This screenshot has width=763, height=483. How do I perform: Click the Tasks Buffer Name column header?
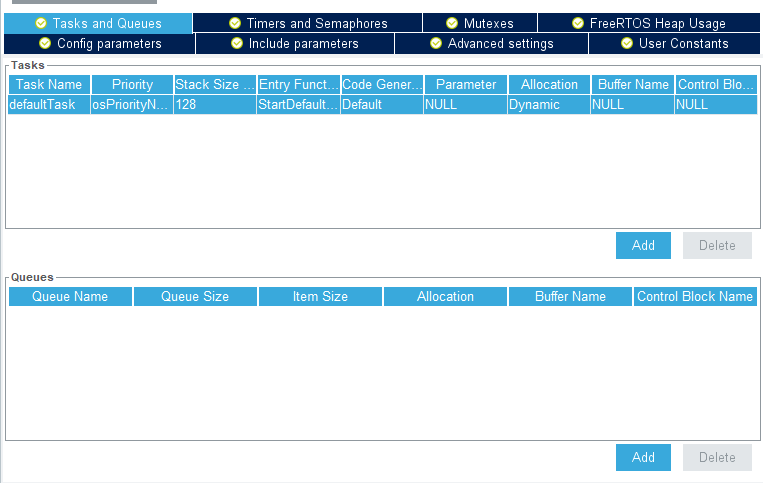[633, 85]
